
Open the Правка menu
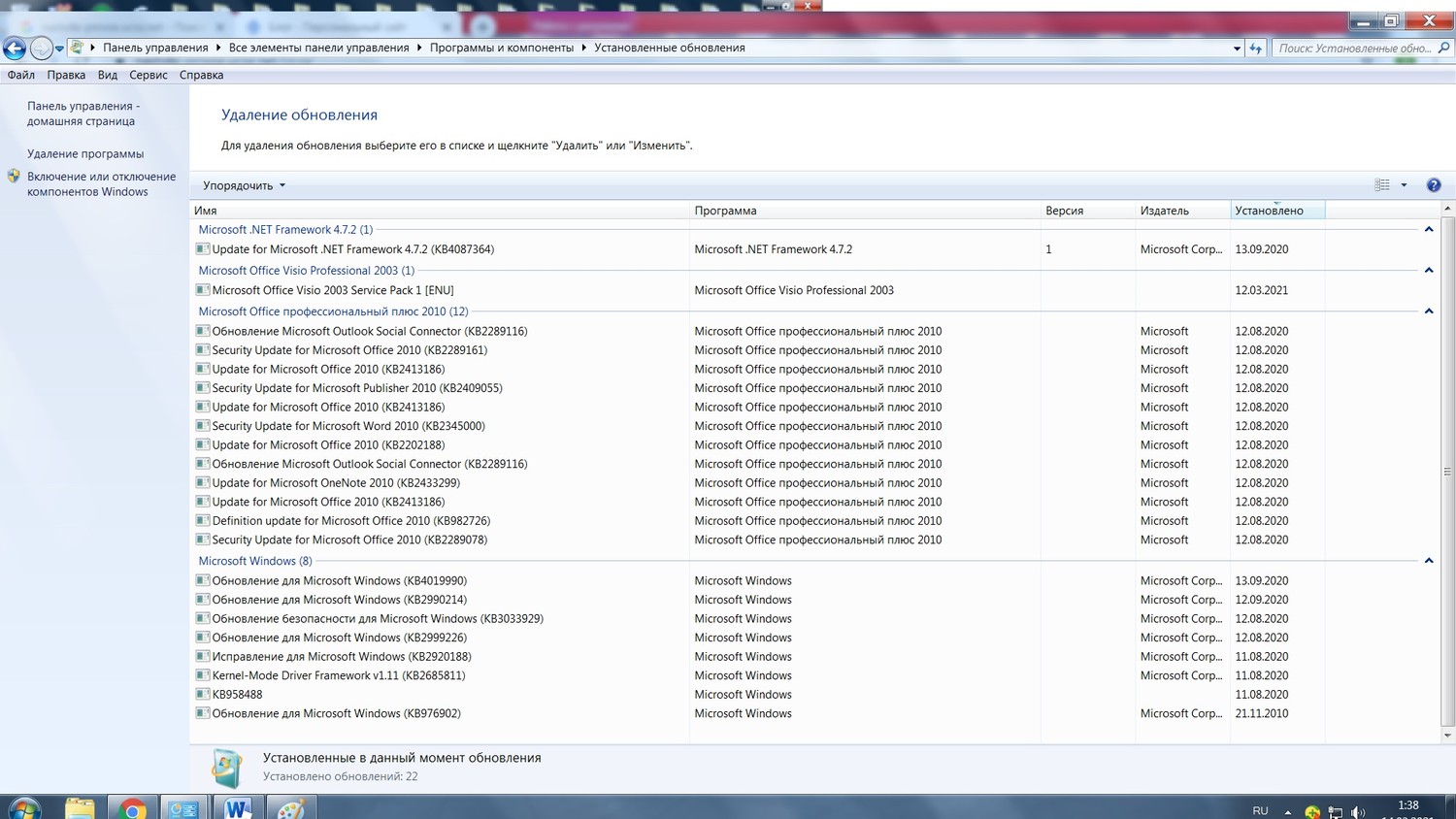tap(66, 75)
